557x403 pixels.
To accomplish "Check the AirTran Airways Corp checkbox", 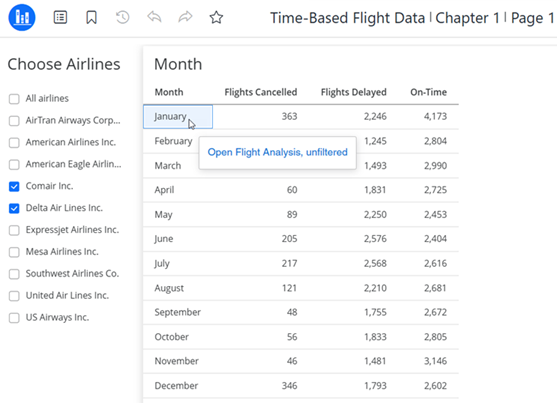I will [14, 121].
